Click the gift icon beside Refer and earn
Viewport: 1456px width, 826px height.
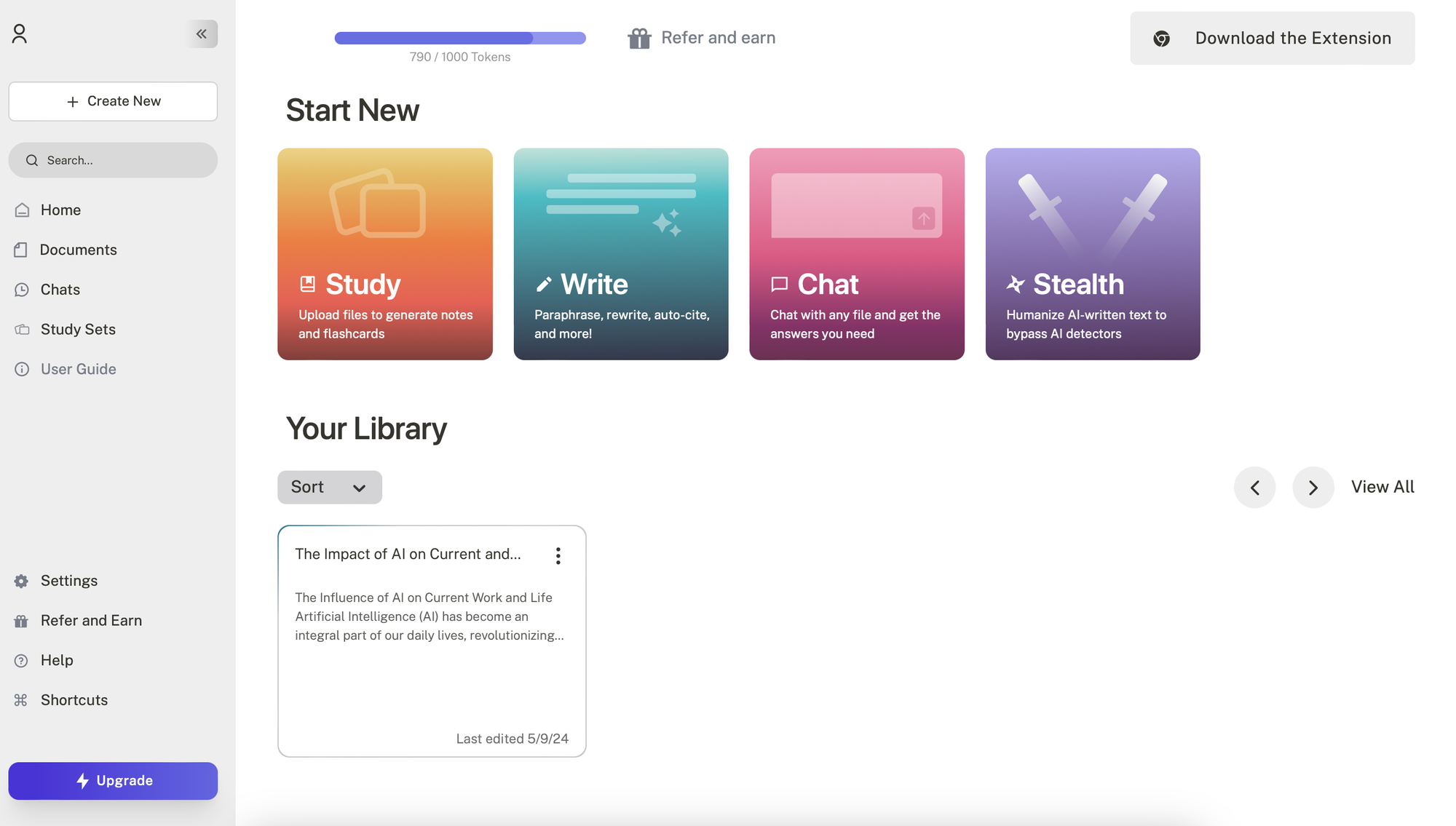click(x=639, y=38)
